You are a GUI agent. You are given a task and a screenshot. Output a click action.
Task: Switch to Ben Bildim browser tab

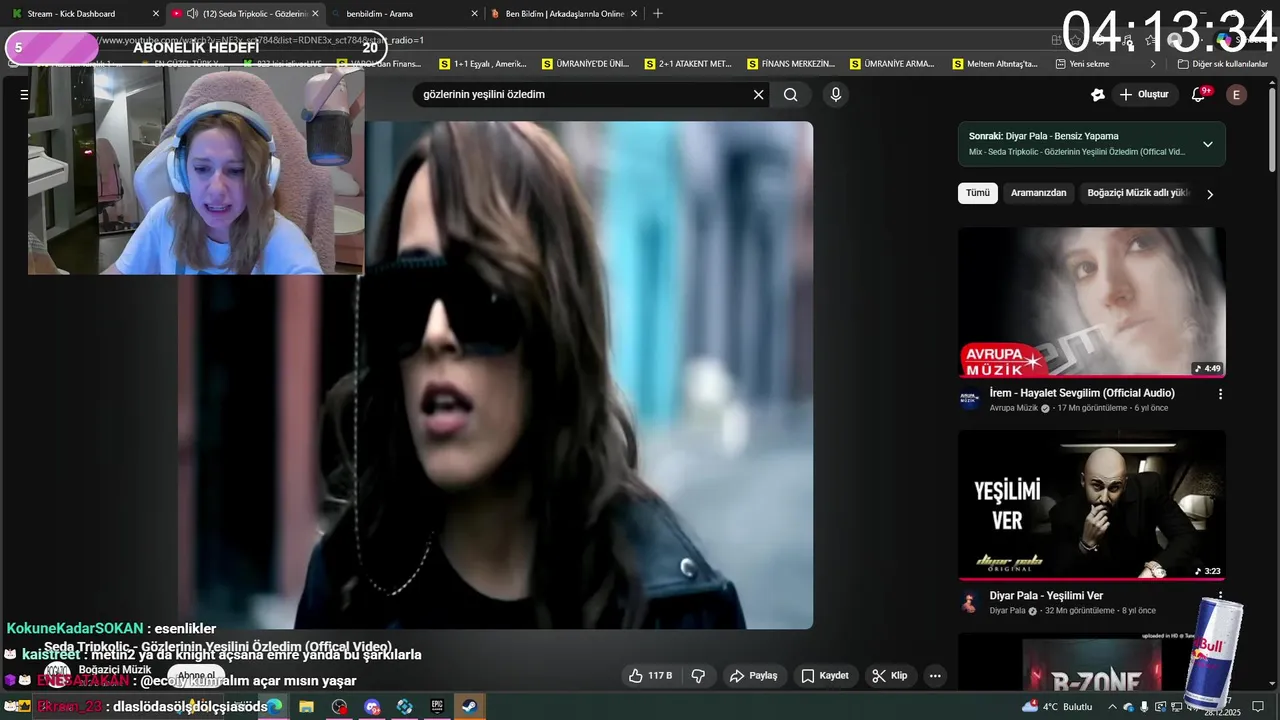[565, 14]
